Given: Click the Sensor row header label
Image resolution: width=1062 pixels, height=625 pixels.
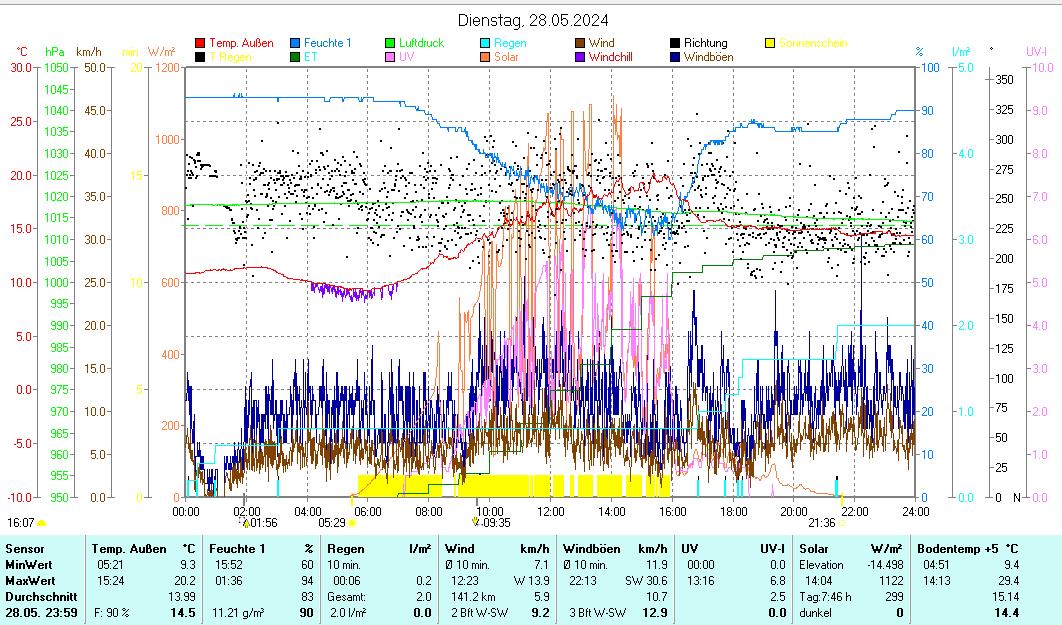Looking at the screenshot, I should (x=25, y=549).
